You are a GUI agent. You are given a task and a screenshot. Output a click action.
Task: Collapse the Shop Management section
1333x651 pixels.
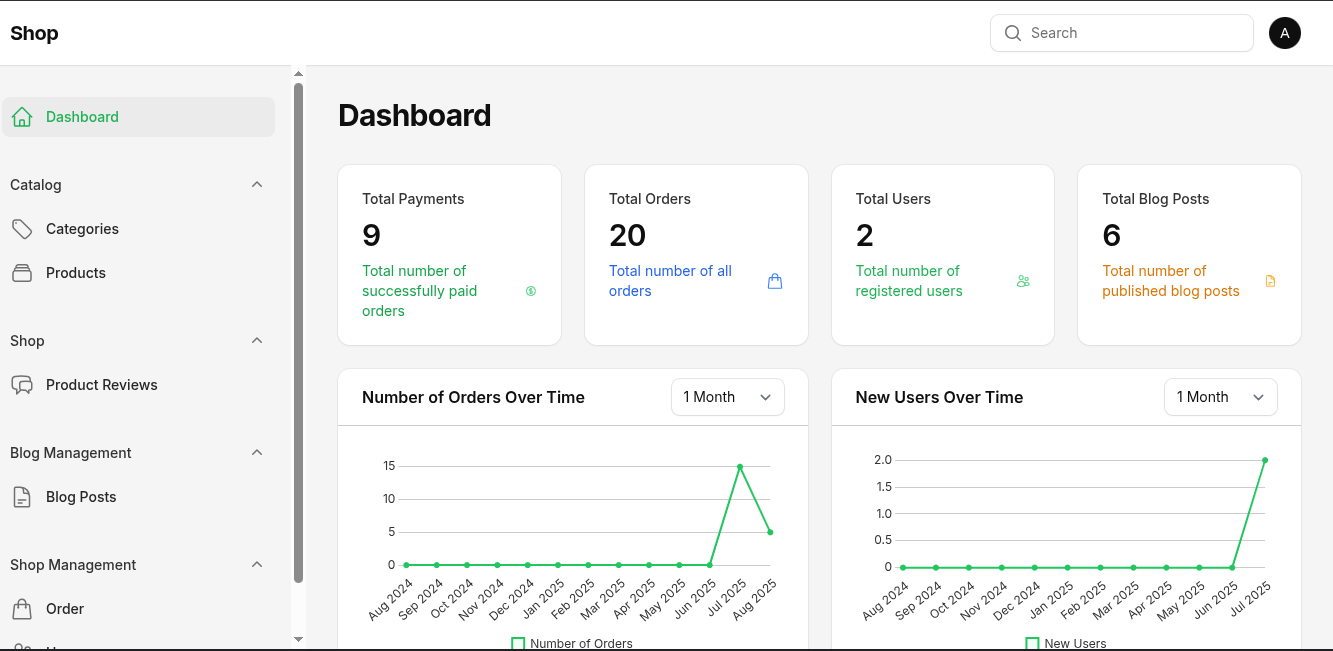point(257,565)
